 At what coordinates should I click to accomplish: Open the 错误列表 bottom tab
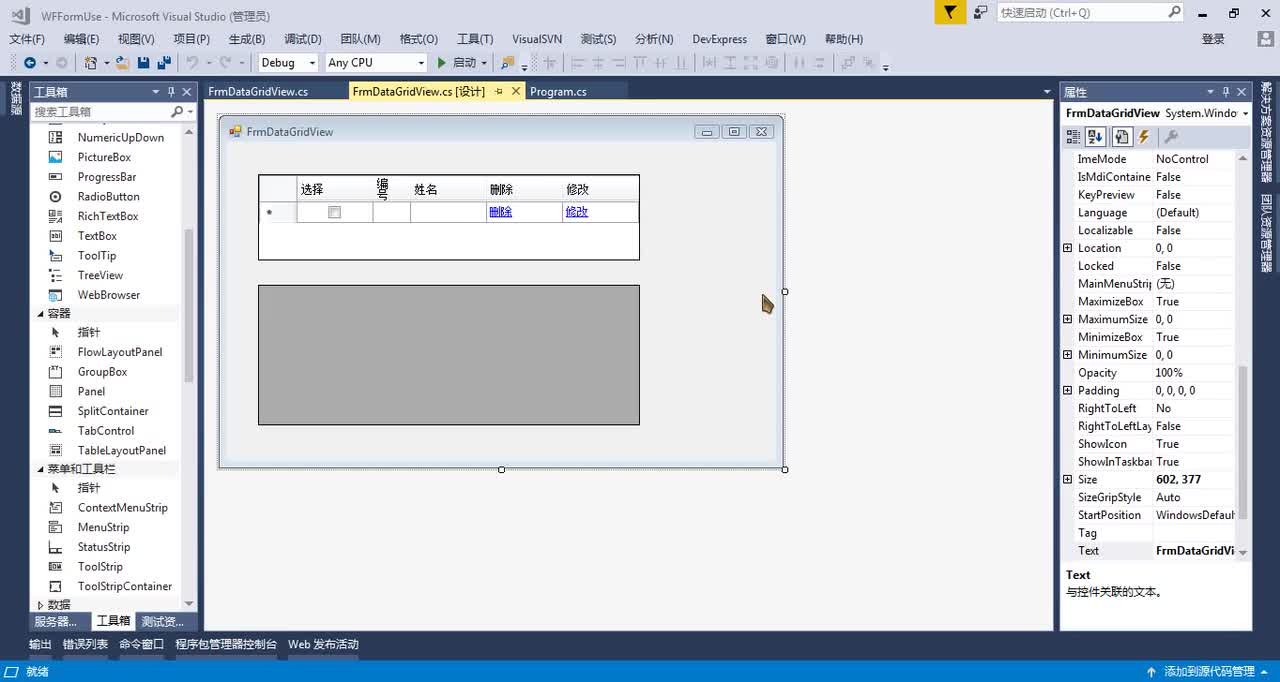pyautogui.click(x=85, y=645)
